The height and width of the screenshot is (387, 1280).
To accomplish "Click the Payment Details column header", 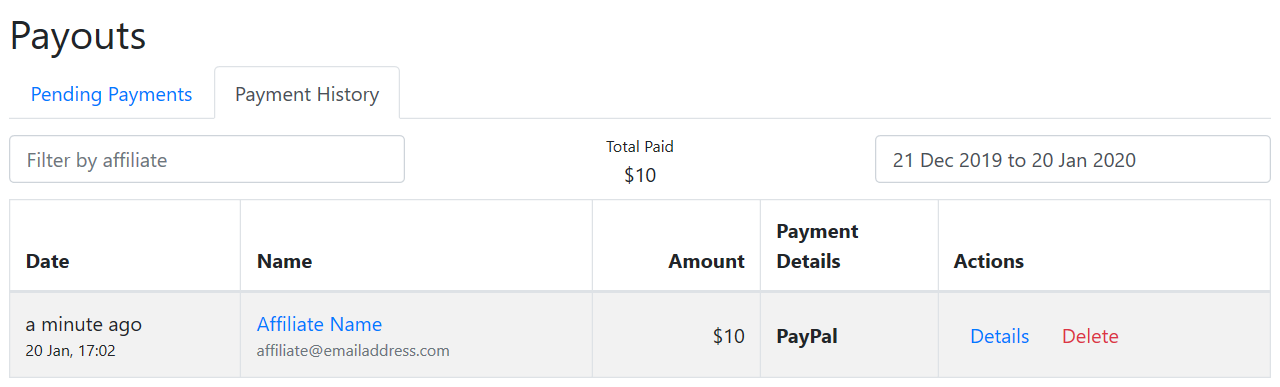I will [817, 246].
